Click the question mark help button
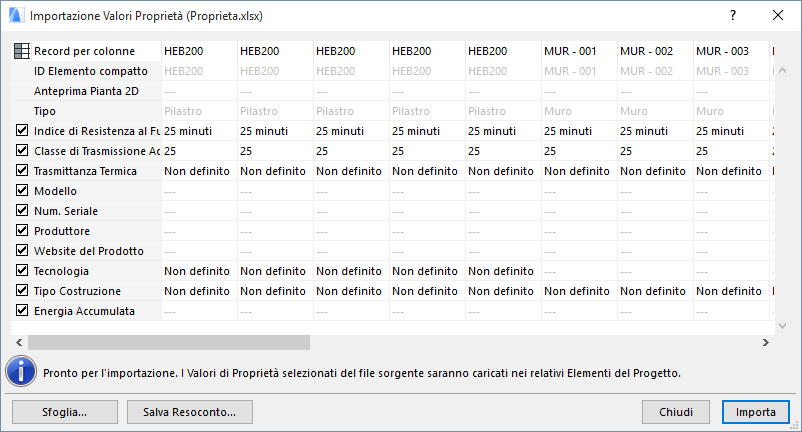The height and width of the screenshot is (432, 802). click(733, 16)
